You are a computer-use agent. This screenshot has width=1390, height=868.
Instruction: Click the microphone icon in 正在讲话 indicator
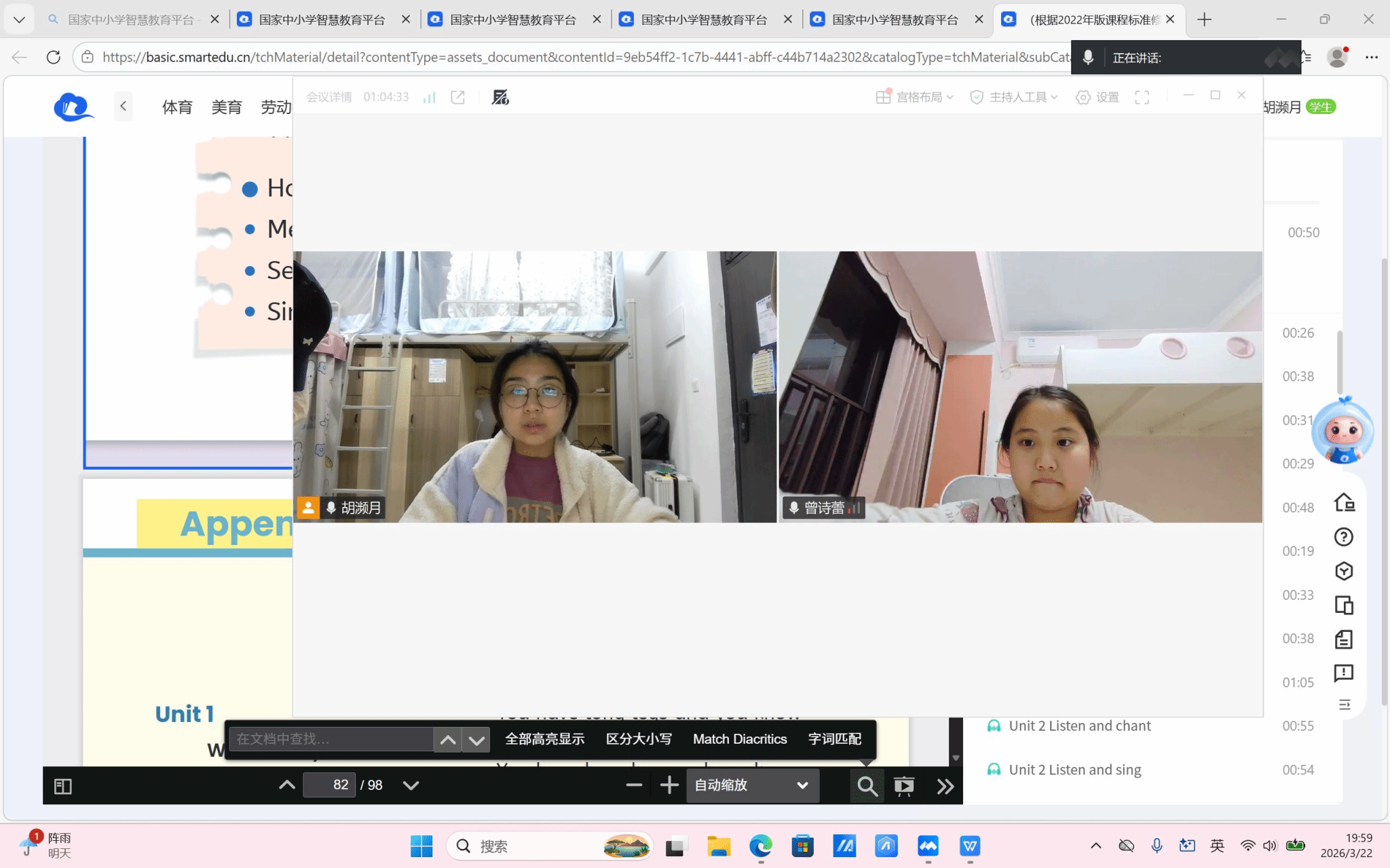1088,57
